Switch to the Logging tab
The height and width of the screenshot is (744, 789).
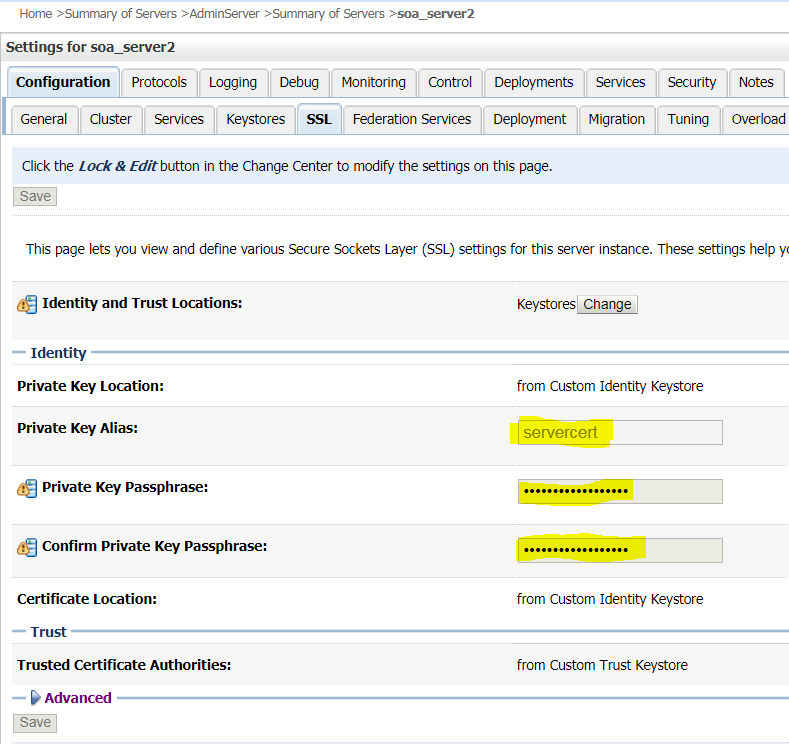point(233,82)
